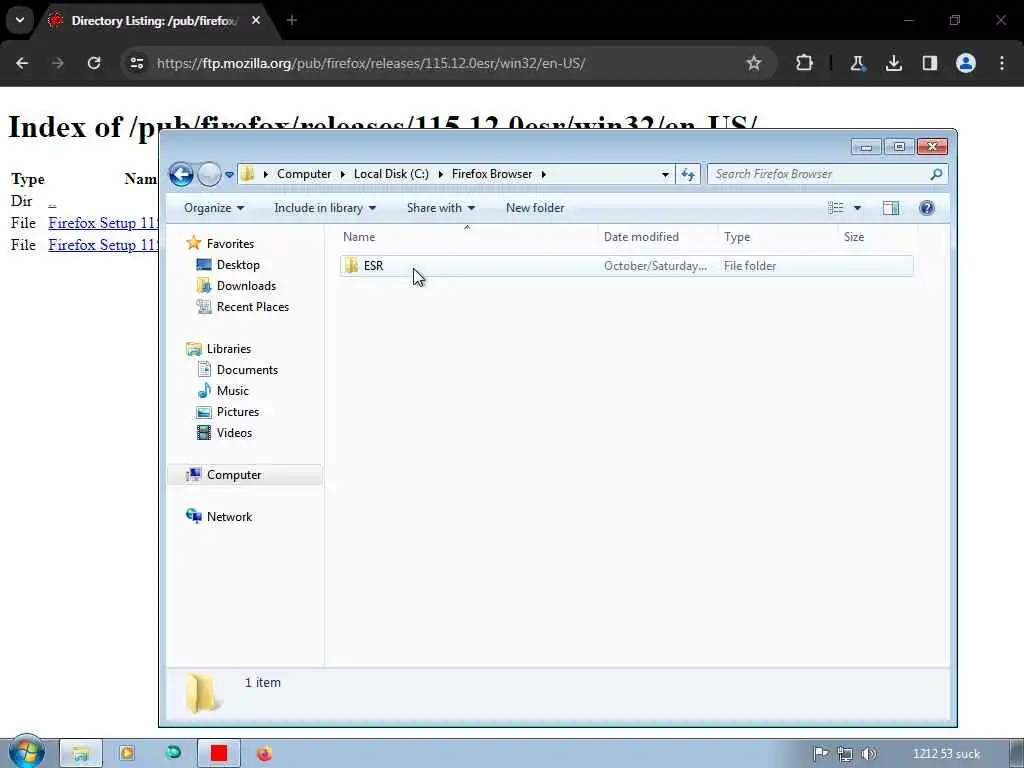The width and height of the screenshot is (1024, 768).
Task: Open the Share with menu
Action: tap(441, 208)
